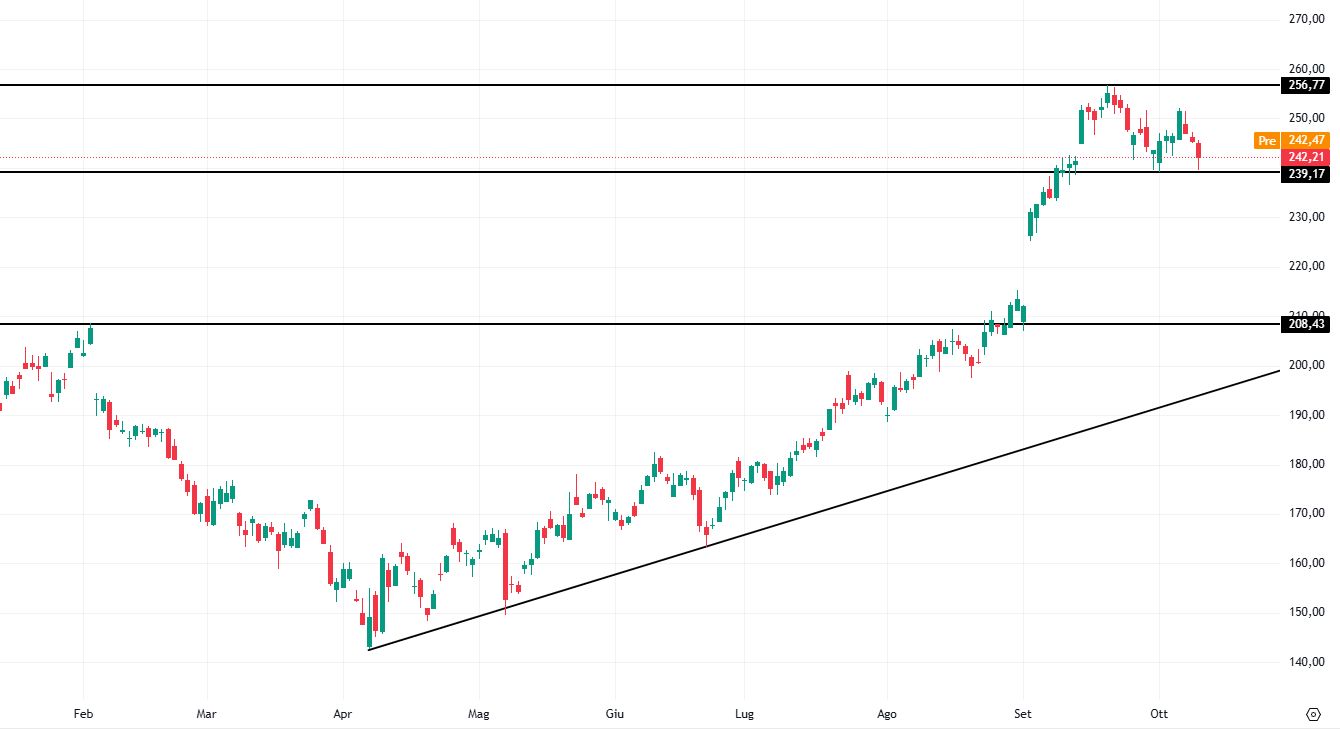The height and width of the screenshot is (730, 1340).
Task: Click the 239,17 horizontal line price label
Action: [x=1307, y=173]
